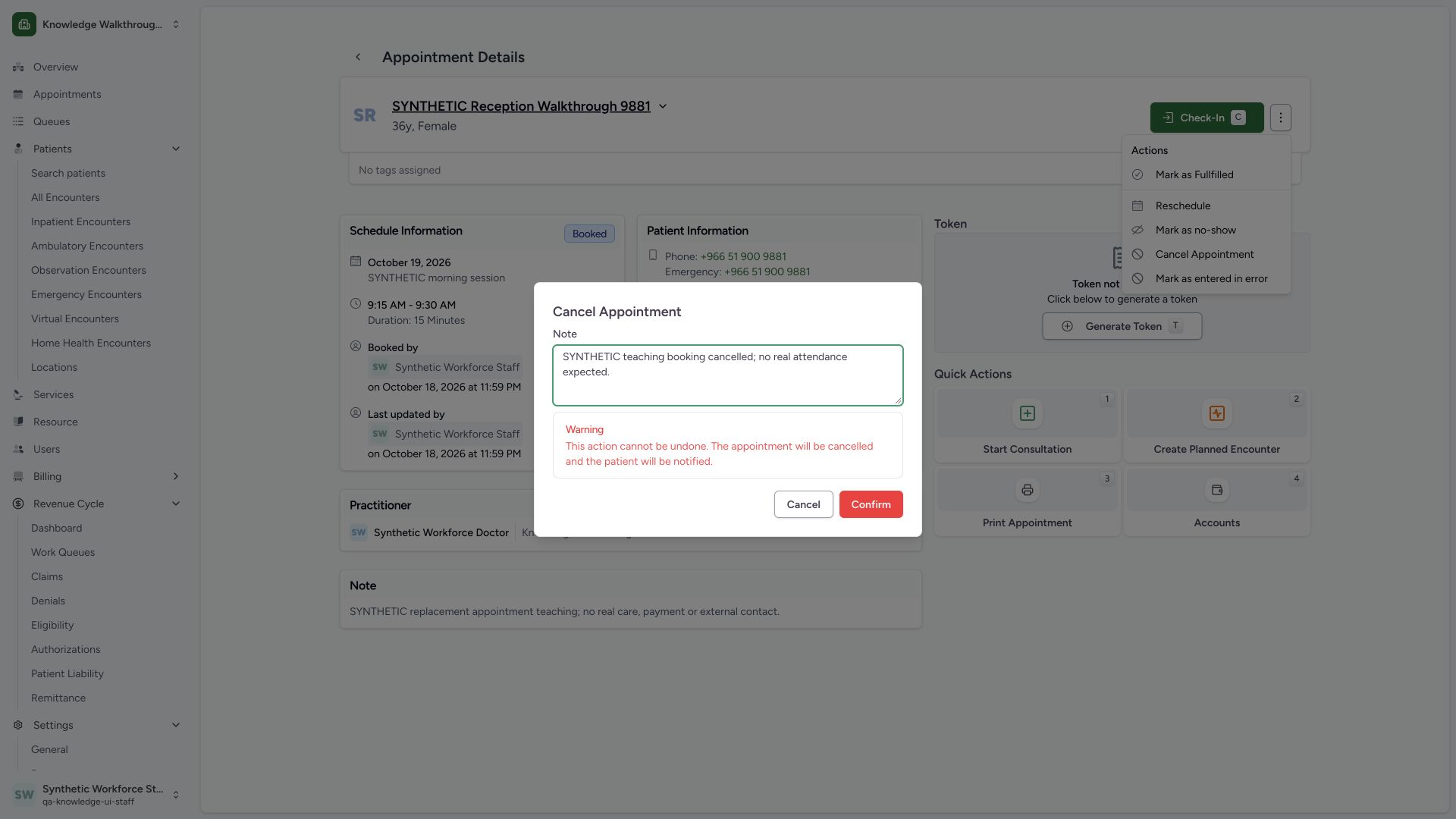Open the user account switcher chevron

coord(176,795)
